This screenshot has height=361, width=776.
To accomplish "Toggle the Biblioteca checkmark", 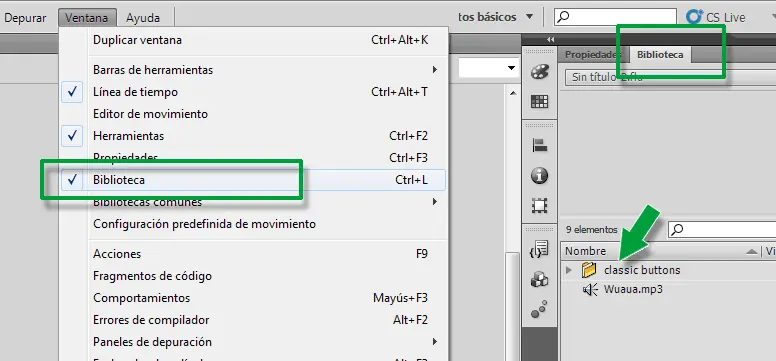I will coord(72,180).
